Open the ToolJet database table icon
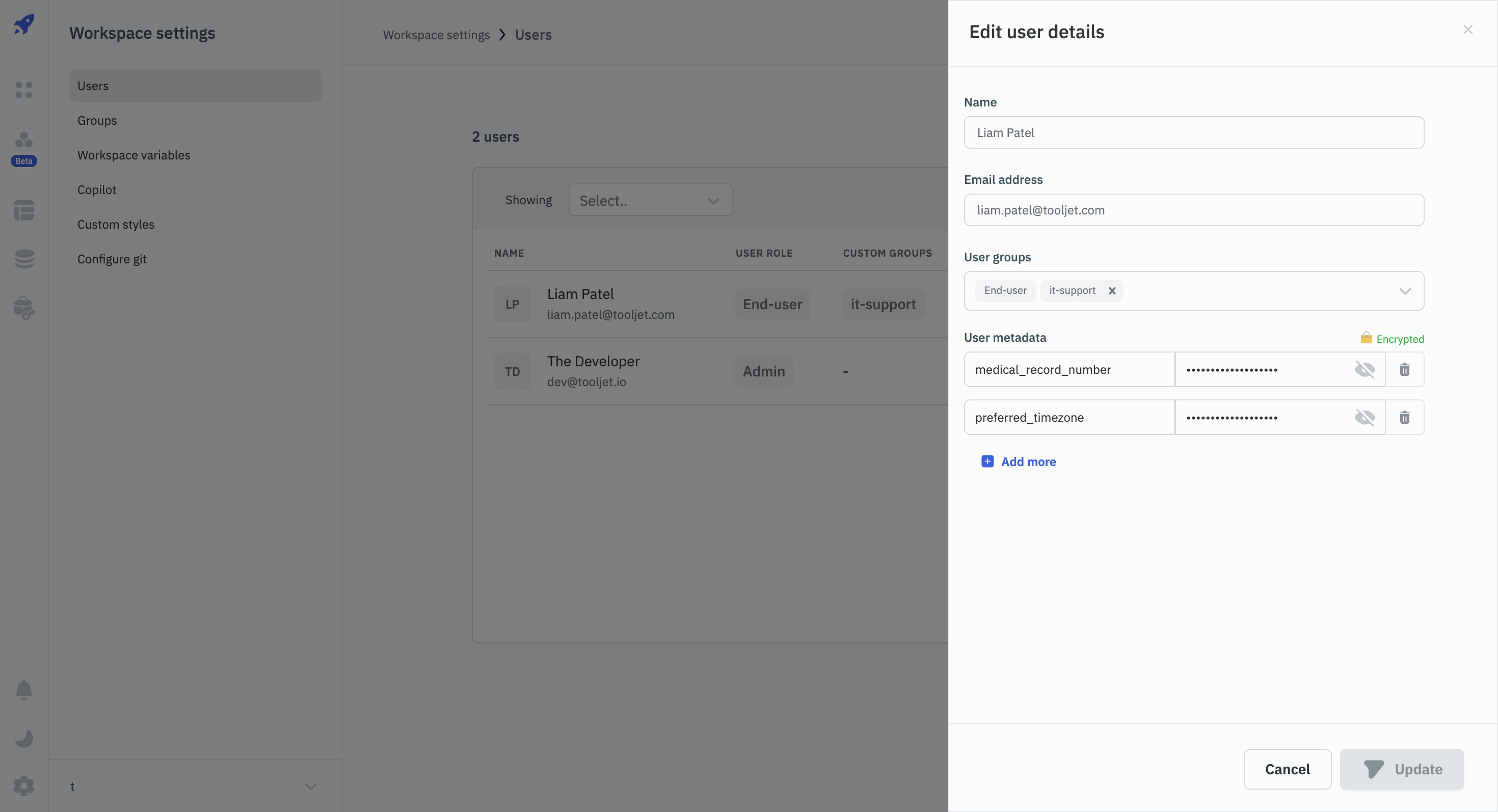This screenshot has width=1498, height=812. (x=24, y=210)
